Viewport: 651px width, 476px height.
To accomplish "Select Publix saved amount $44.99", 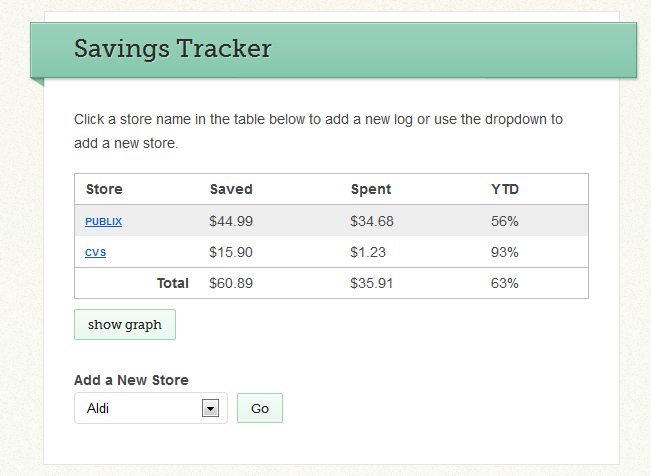I will 231,221.
